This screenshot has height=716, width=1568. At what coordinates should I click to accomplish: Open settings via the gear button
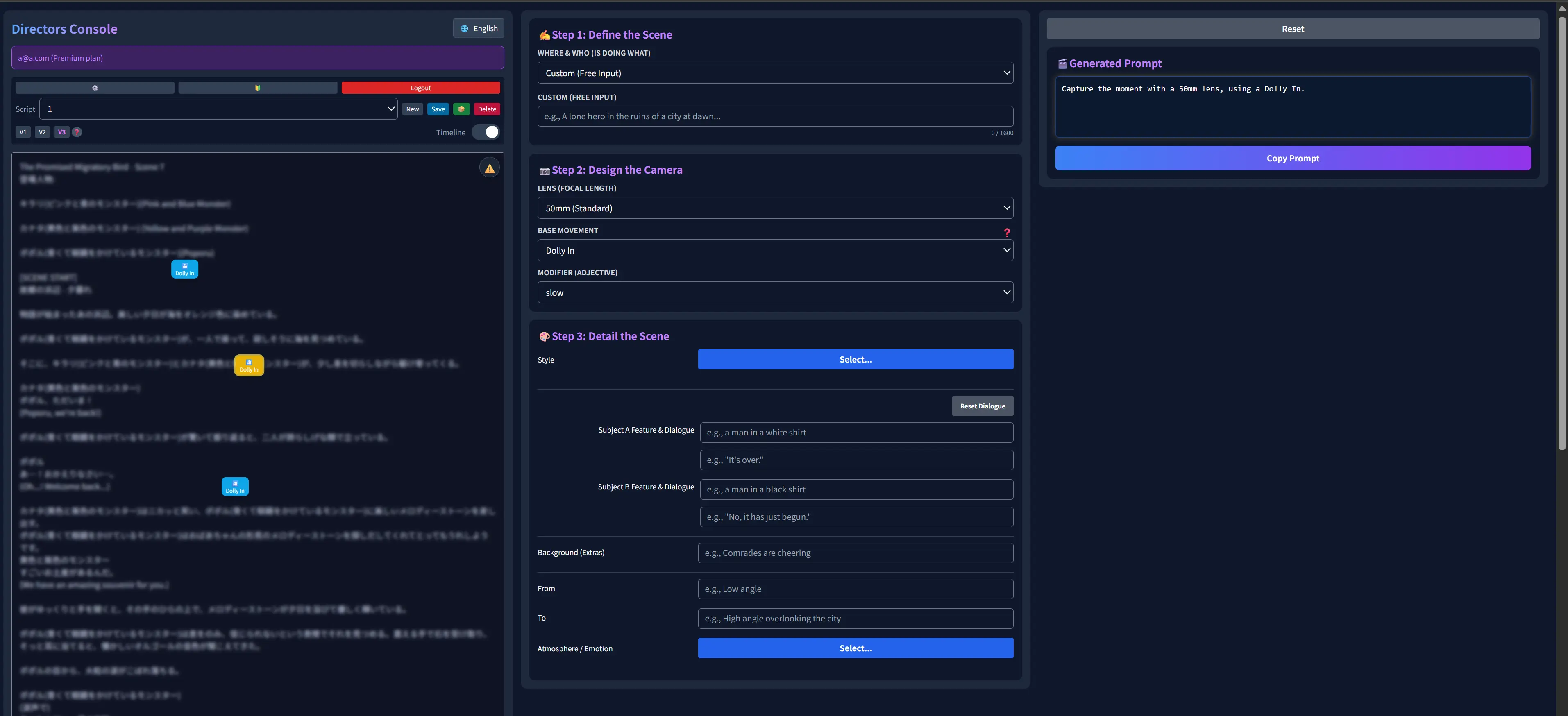(95, 88)
